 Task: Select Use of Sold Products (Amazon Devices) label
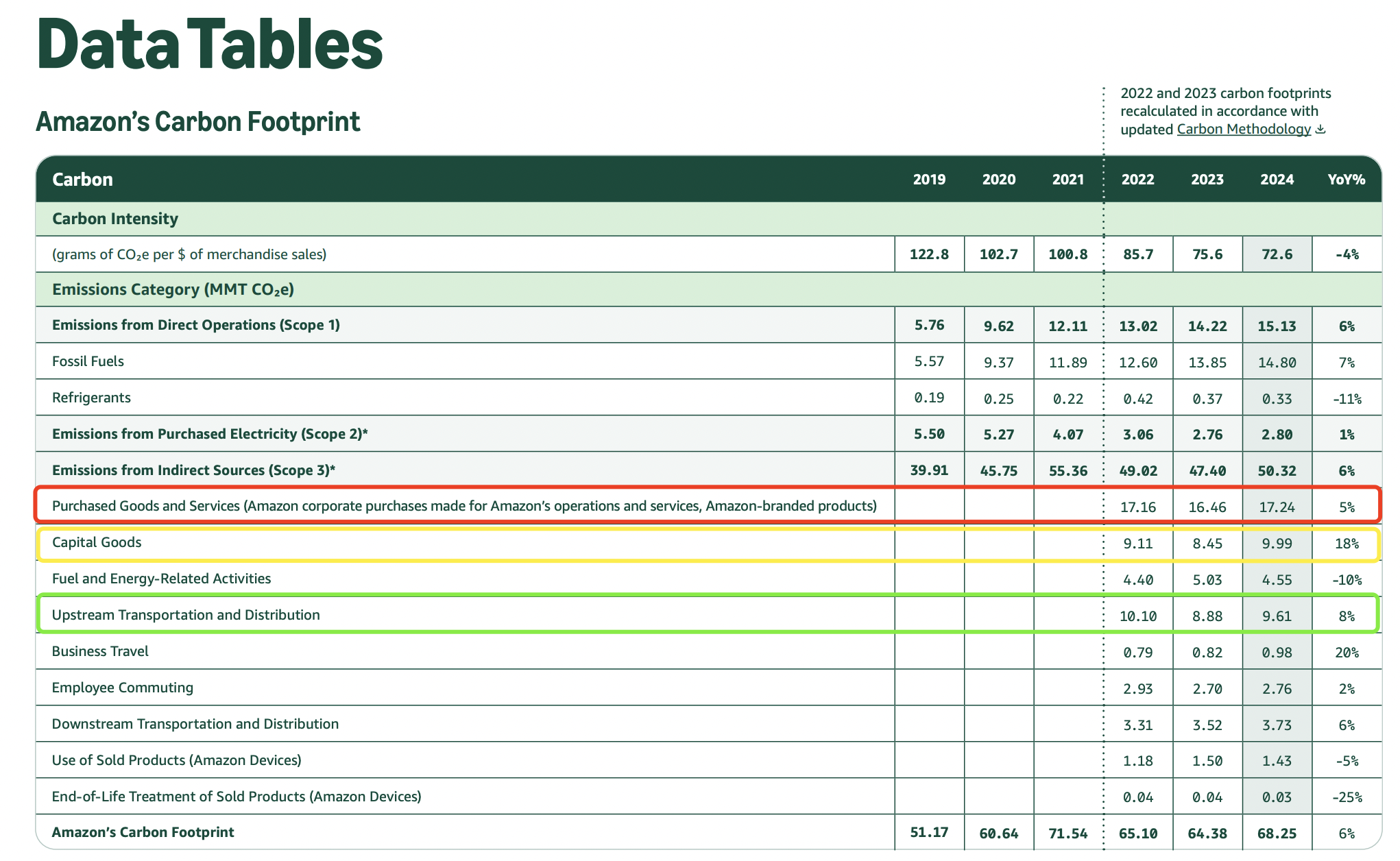click(x=177, y=760)
